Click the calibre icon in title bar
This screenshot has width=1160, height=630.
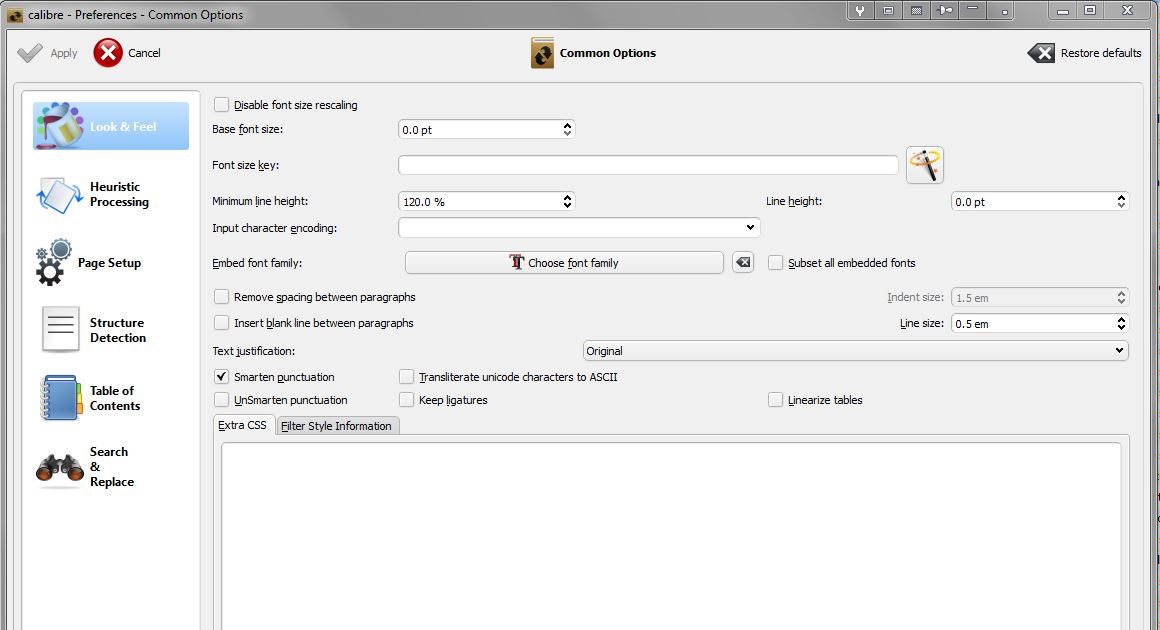coord(14,15)
